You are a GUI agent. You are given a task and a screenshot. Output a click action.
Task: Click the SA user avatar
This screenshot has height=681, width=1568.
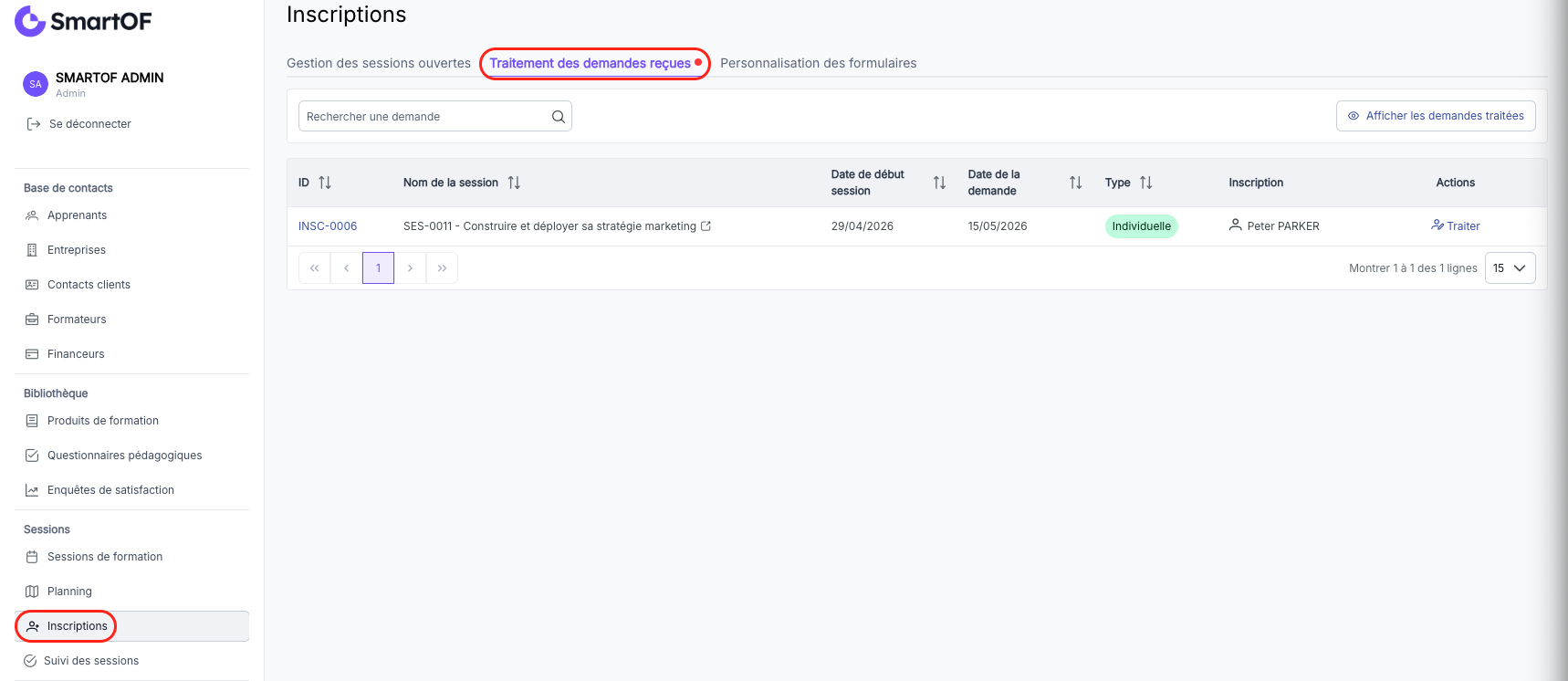(x=36, y=84)
